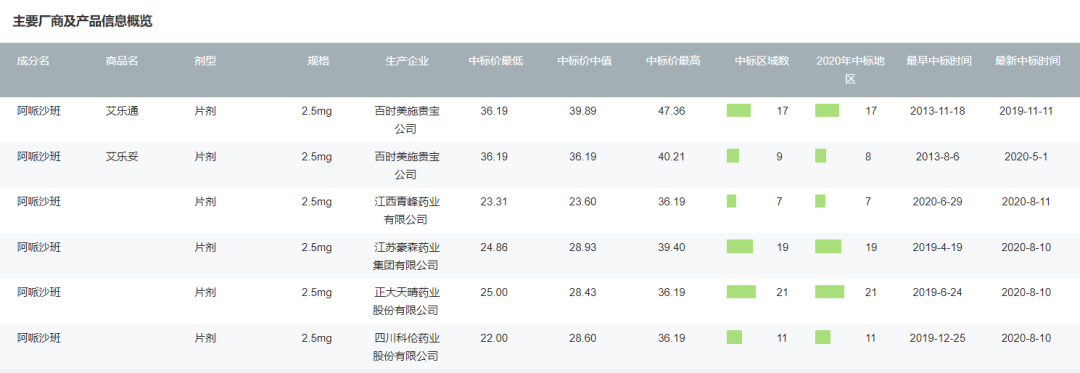The height and width of the screenshot is (373, 1080).
Task: Select the 主要厂商及产品信息概览 section title
Action: point(83,21)
